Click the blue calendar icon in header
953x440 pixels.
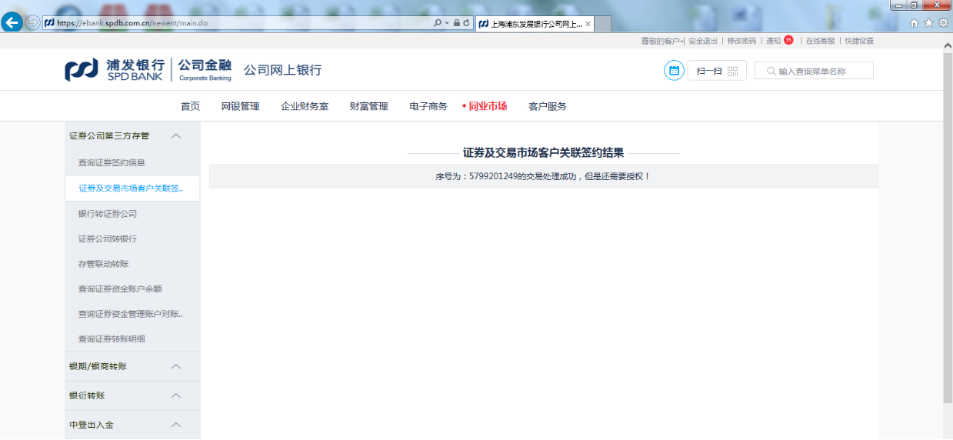pos(674,71)
